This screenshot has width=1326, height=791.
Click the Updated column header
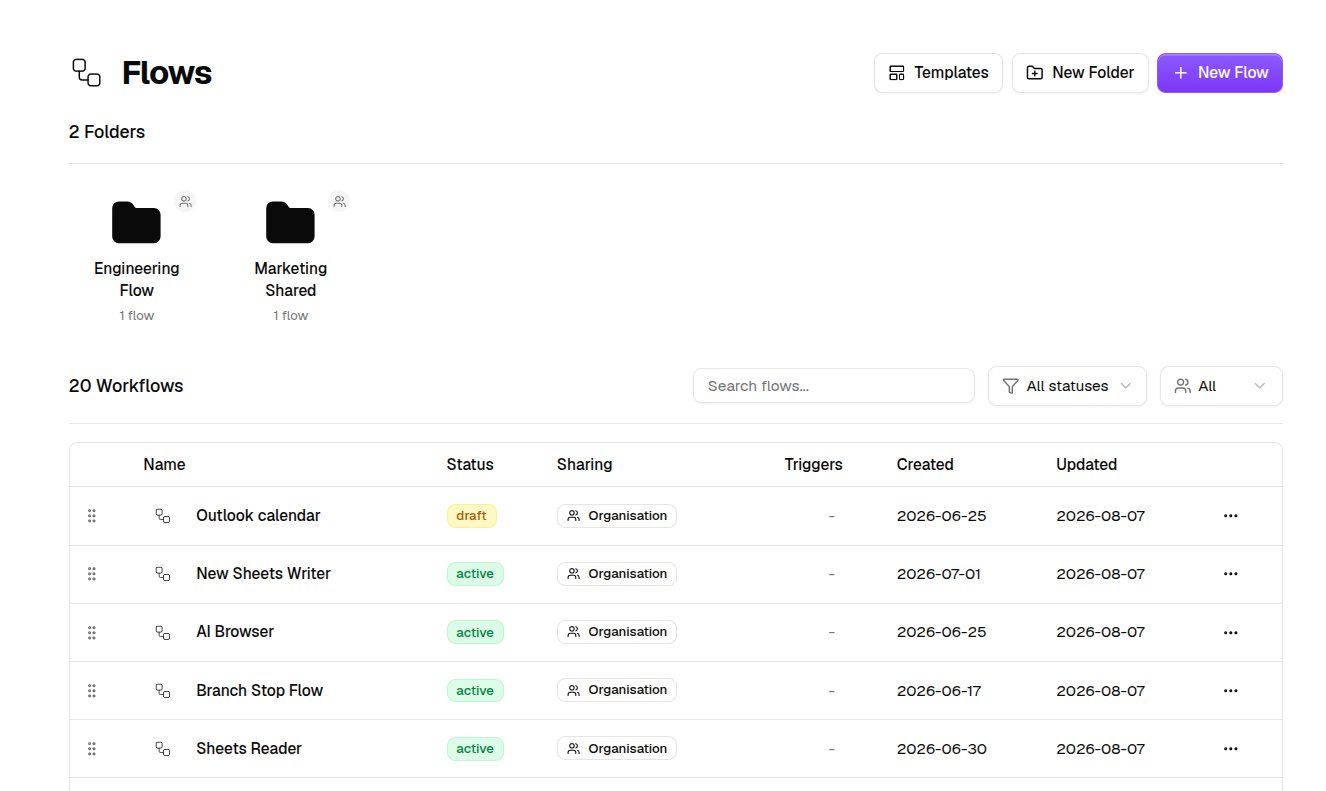pos(1086,464)
